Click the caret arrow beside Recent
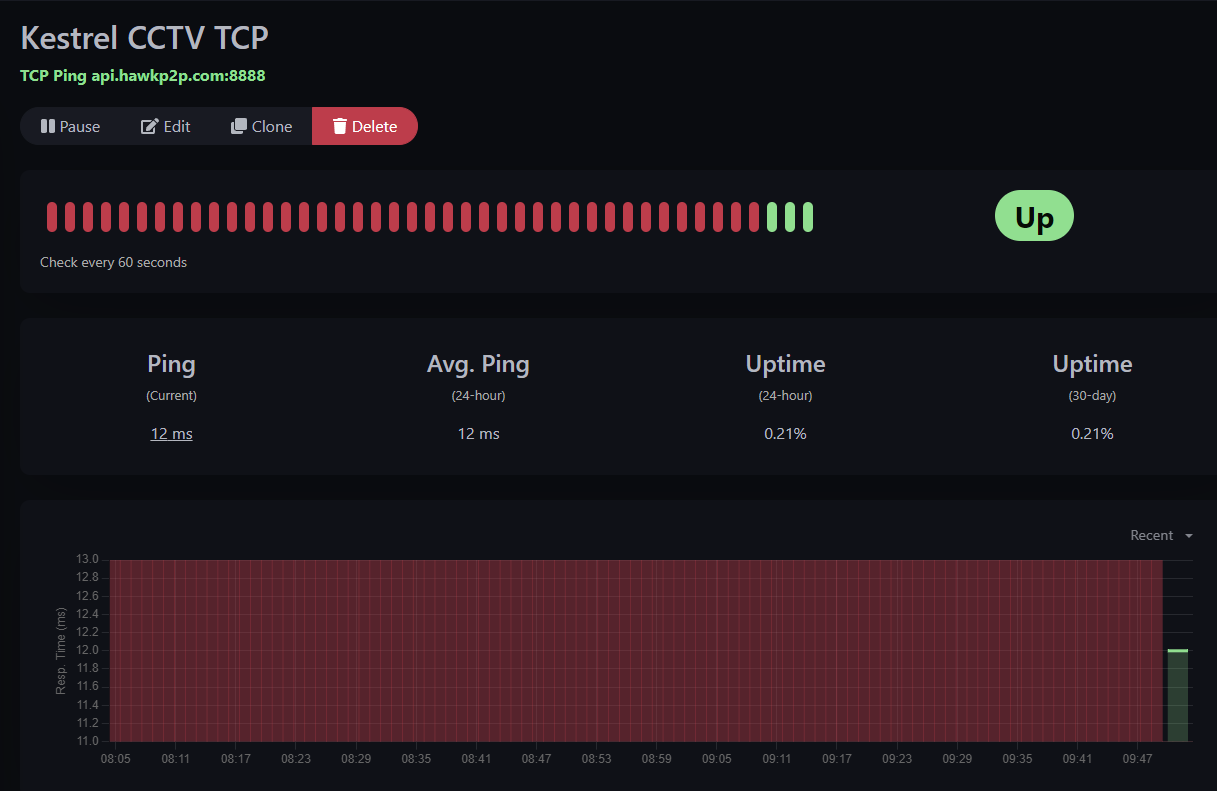This screenshot has width=1217, height=791. 1189,536
